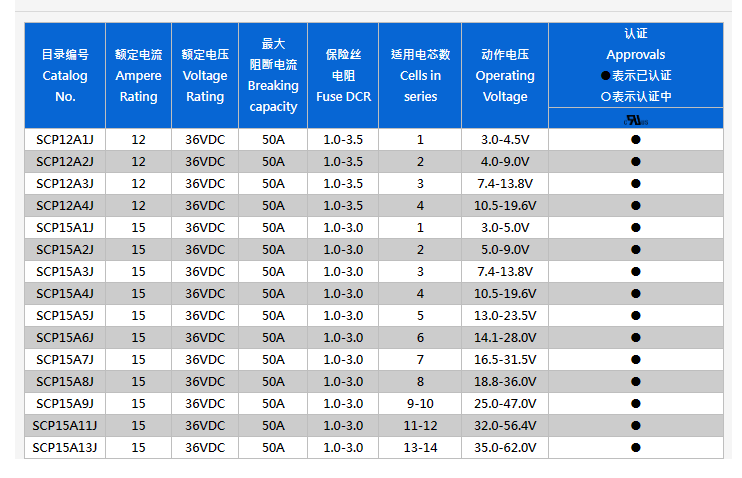The height and width of the screenshot is (478, 742).
Task: Select the approval dot for SCP15A3J
Action: pos(635,272)
